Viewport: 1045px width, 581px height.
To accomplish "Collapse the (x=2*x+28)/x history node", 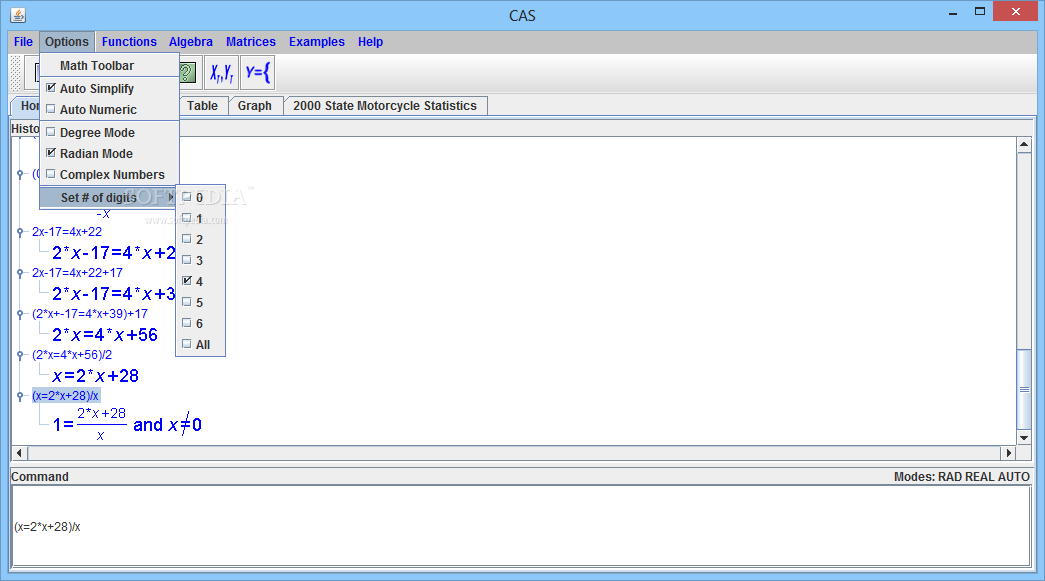I will coord(19,394).
